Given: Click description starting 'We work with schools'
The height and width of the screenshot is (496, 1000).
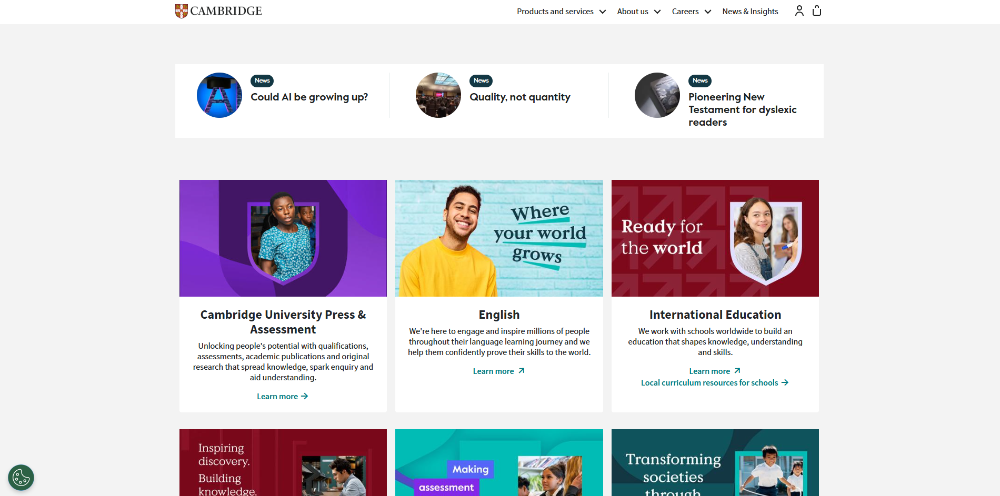Looking at the screenshot, I should 715,342.
